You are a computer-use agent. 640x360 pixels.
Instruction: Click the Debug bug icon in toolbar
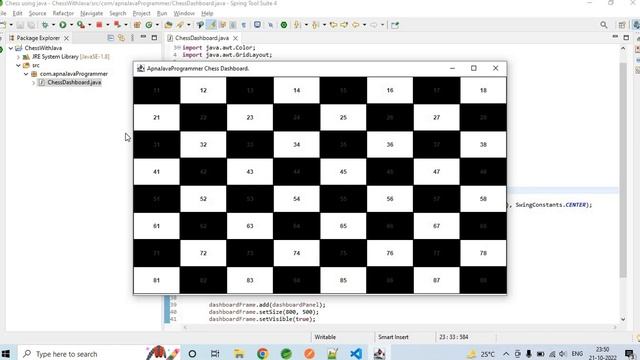[x=45, y=25]
